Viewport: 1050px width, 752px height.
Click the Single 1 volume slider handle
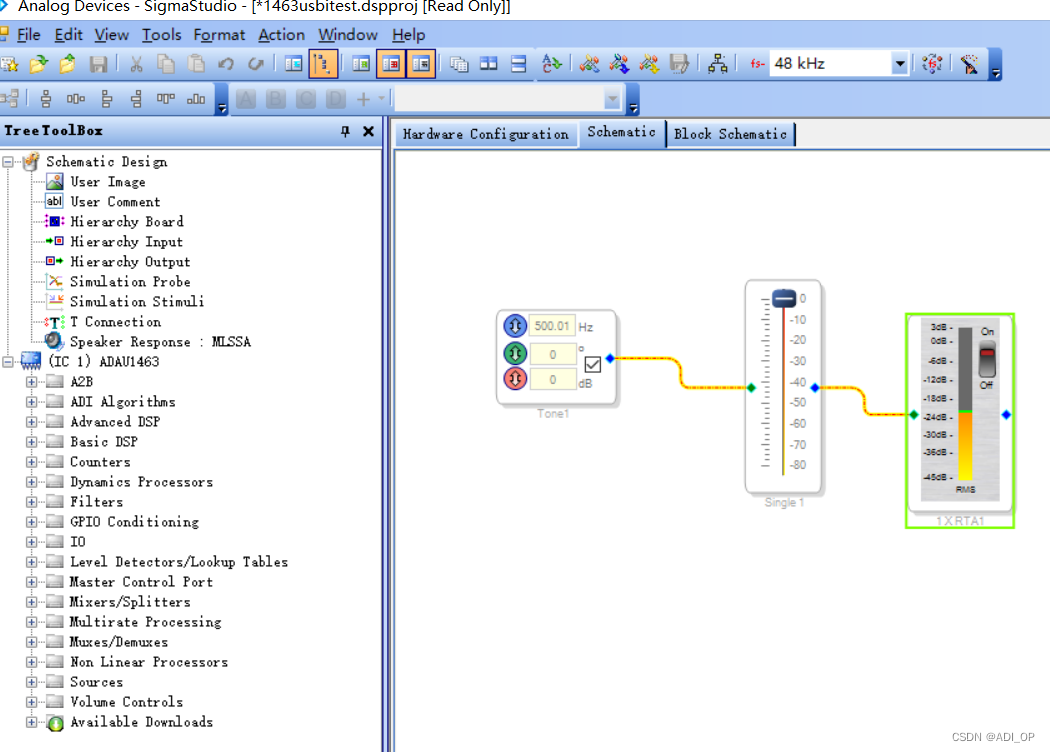click(783, 298)
